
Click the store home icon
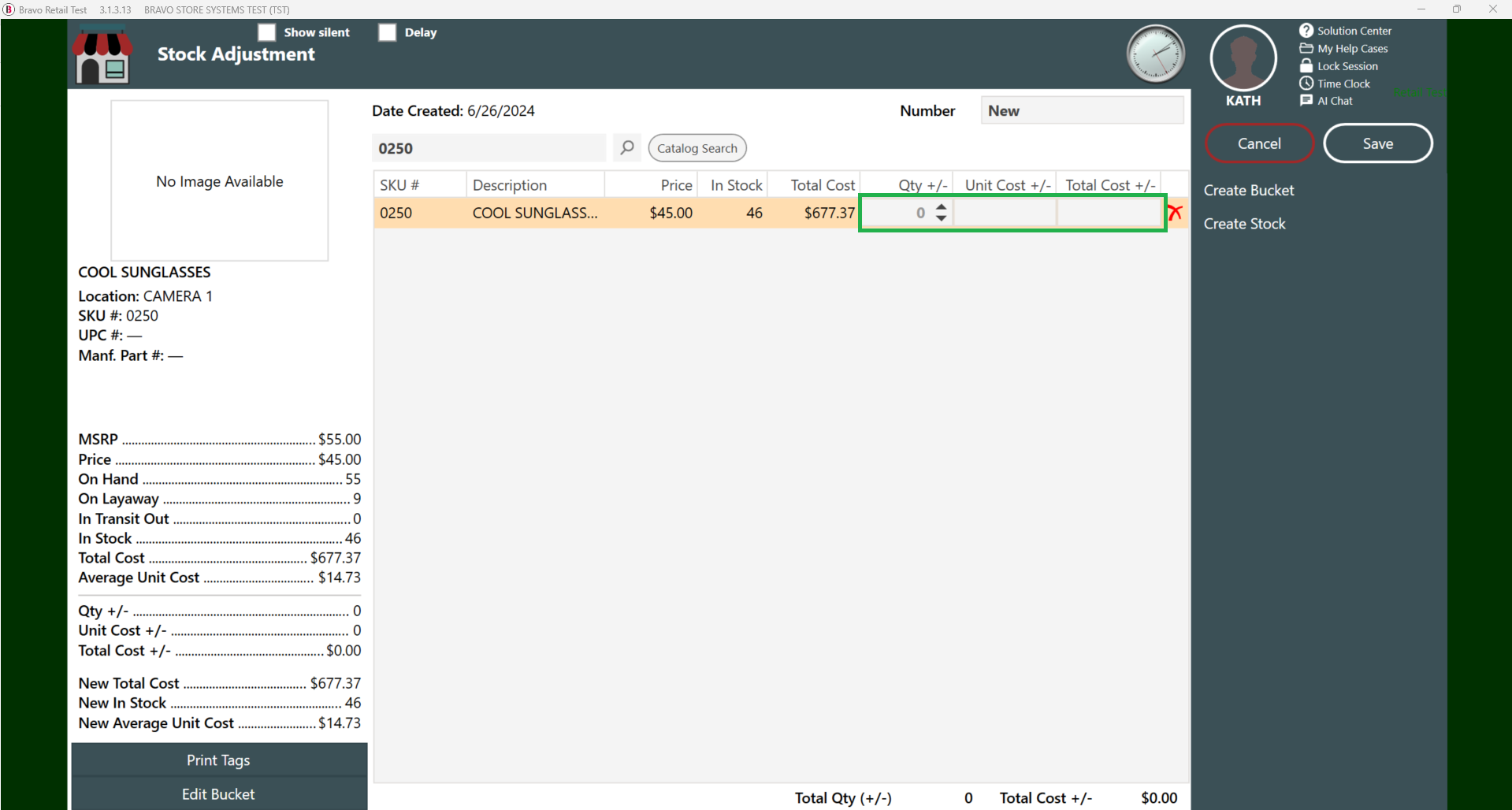click(102, 54)
